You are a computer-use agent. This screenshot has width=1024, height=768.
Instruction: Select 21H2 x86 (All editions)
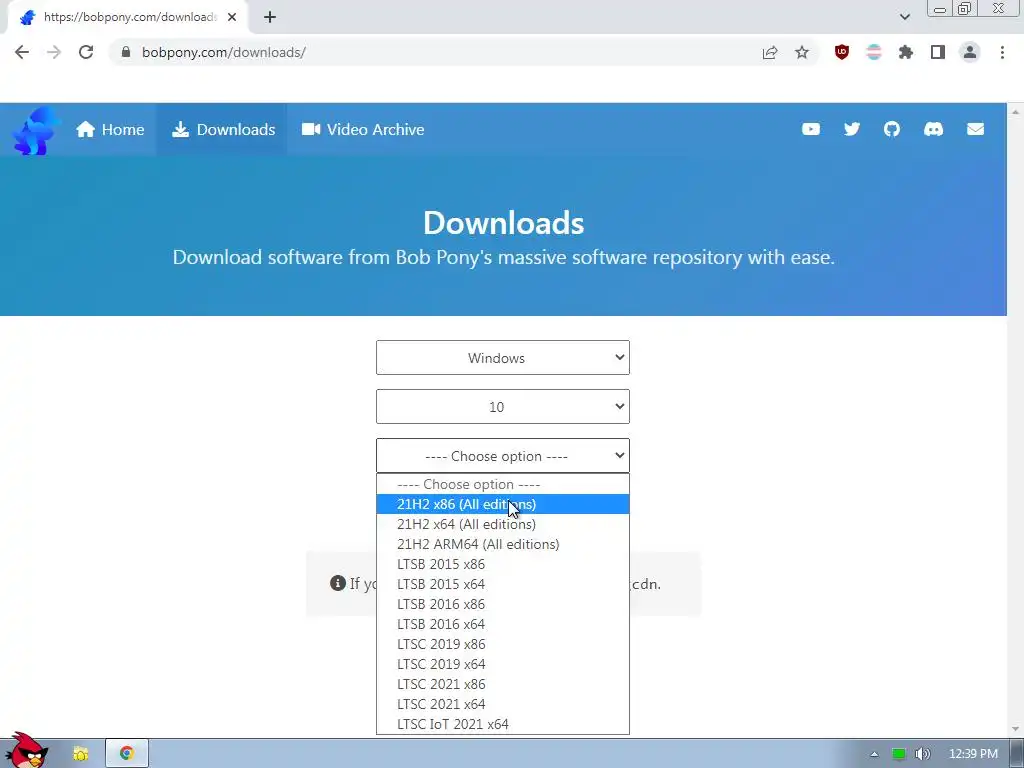point(503,504)
